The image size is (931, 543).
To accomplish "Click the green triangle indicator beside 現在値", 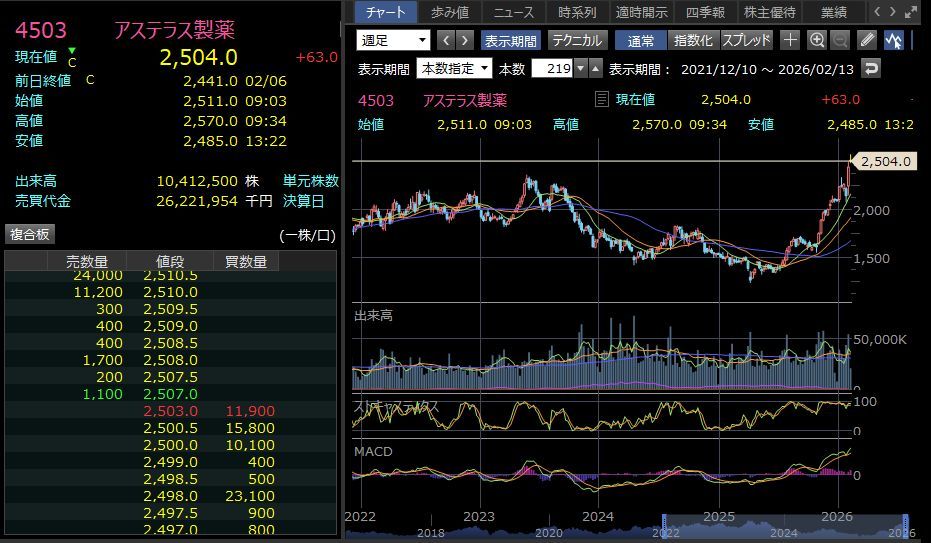I will [72, 50].
